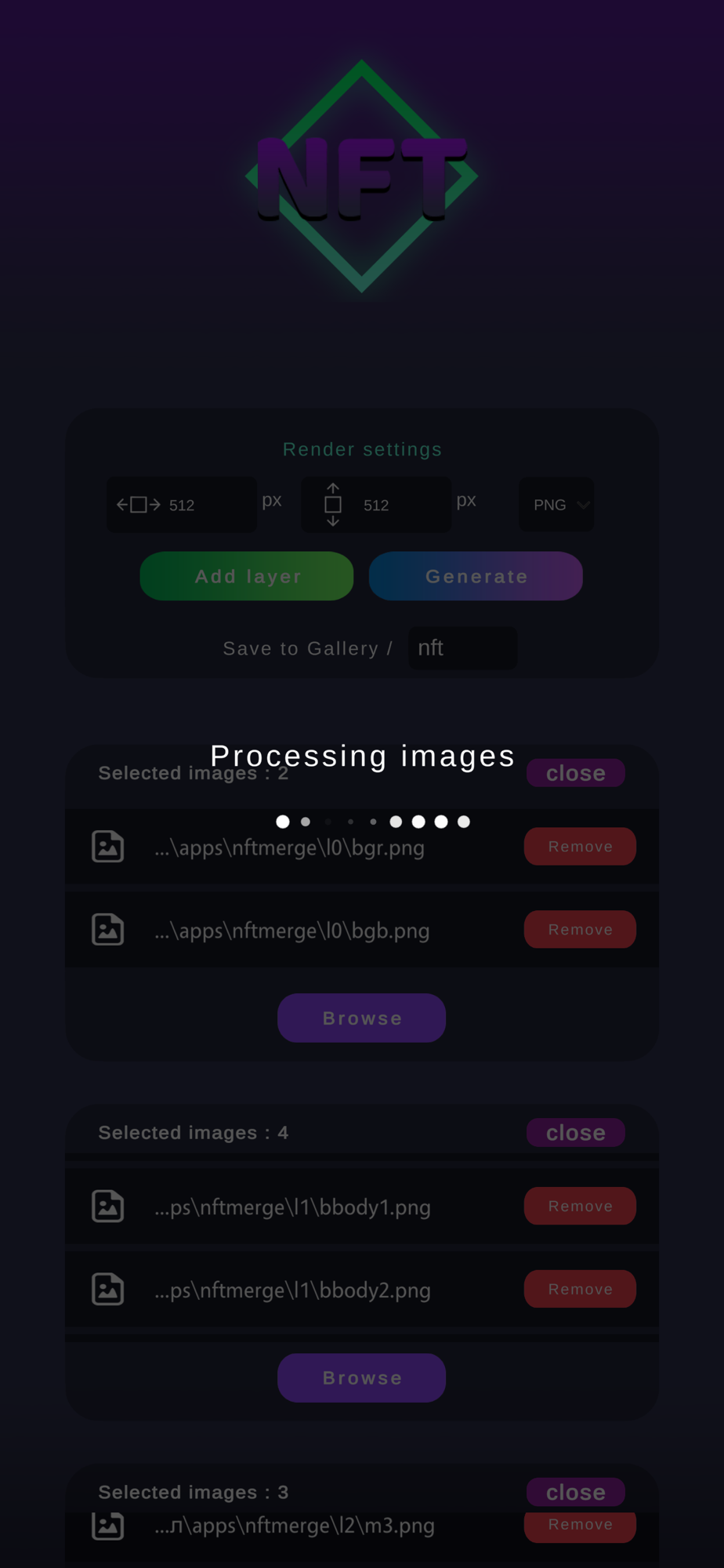Click the vertical height arrows icon
This screenshot has height=1568, width=724.
click(x=333, y=505)
